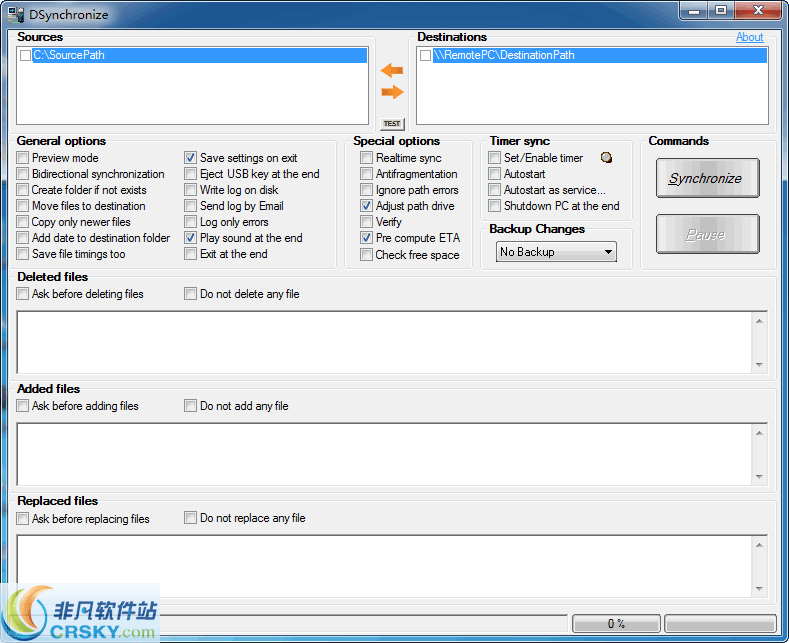This screenshot has width=789, height=643.
Task: Minimize the DSynchronize window
Action: [694, 10]
